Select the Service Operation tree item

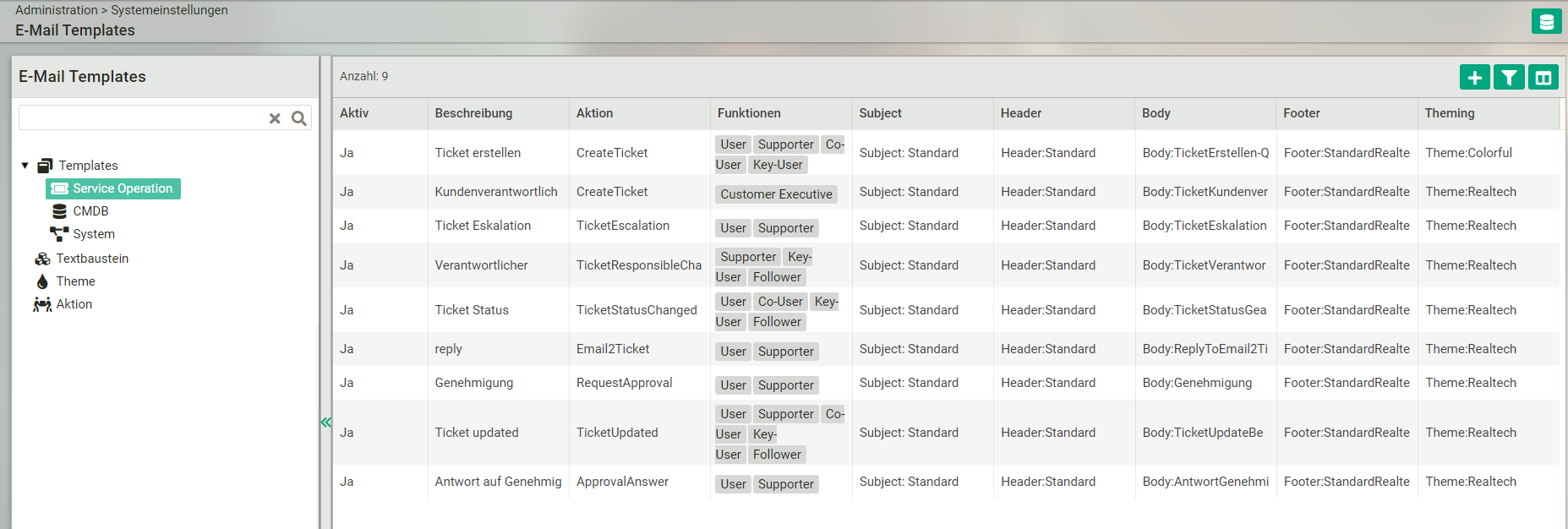(x=114, y=188)
